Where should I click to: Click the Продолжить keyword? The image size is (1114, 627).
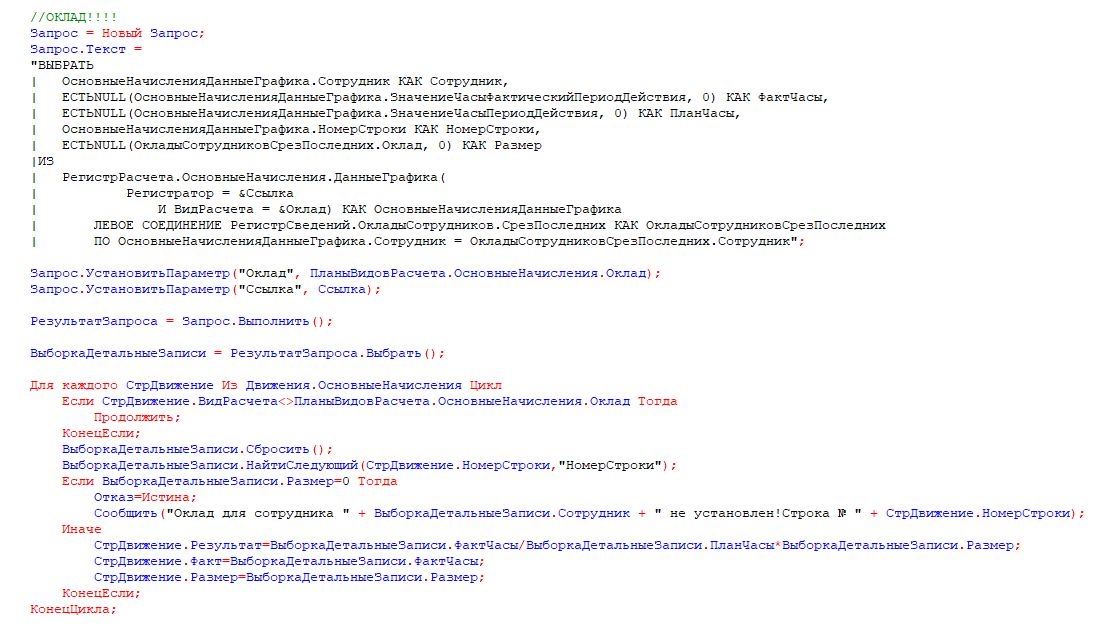pos(137,418)
